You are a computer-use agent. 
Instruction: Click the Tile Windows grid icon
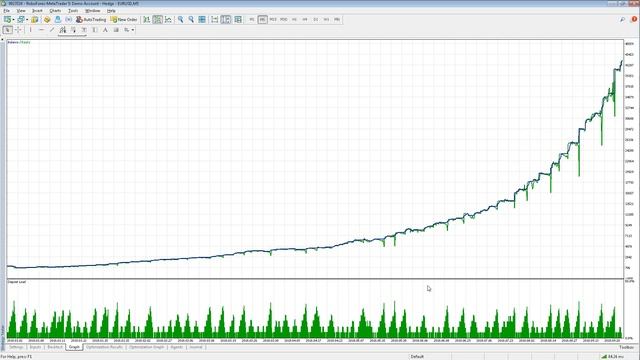click(x=202, y=19)
